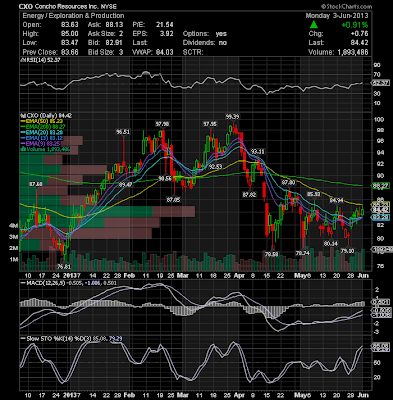Click the 79.58 low price label
The width and height of the screenshot is (393, 400).
click(271, 254)
